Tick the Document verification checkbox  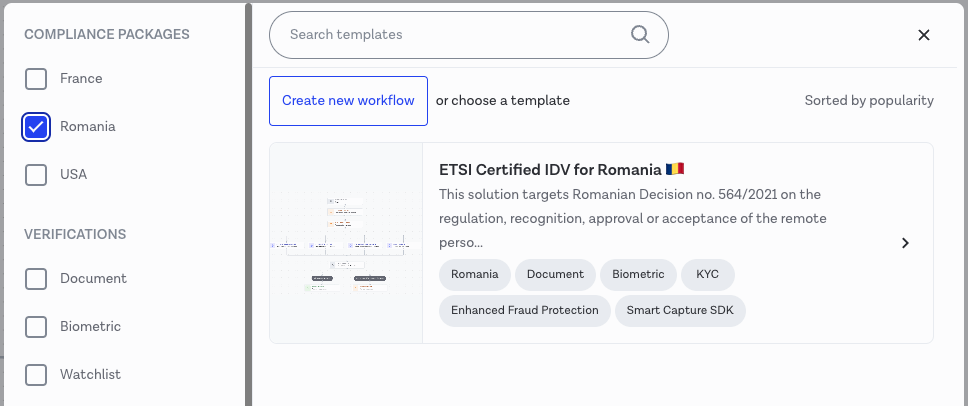click(x=36, y=279)
